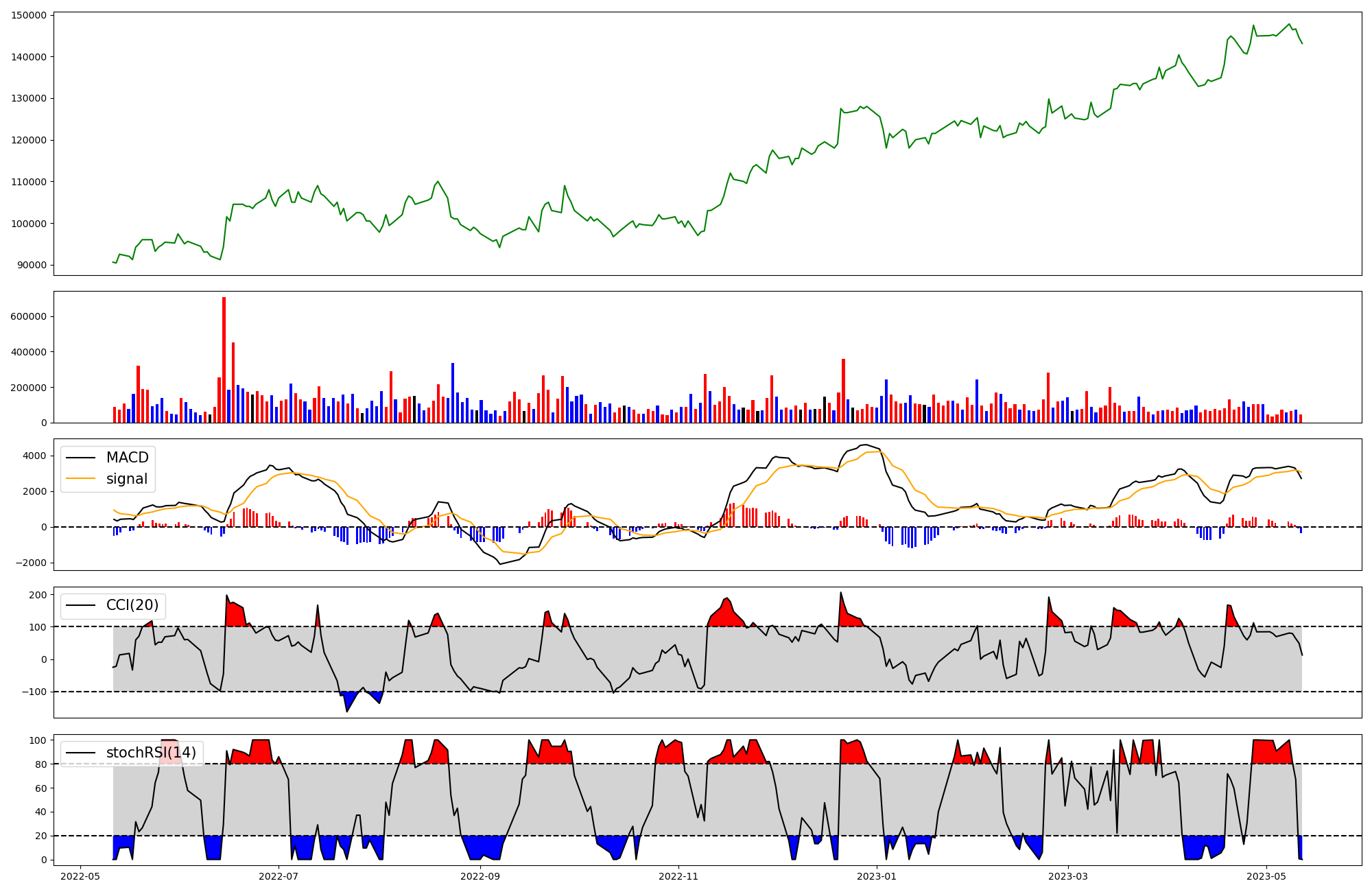Click the 2023-01 x-axis date label

click(x=877, y=876)
